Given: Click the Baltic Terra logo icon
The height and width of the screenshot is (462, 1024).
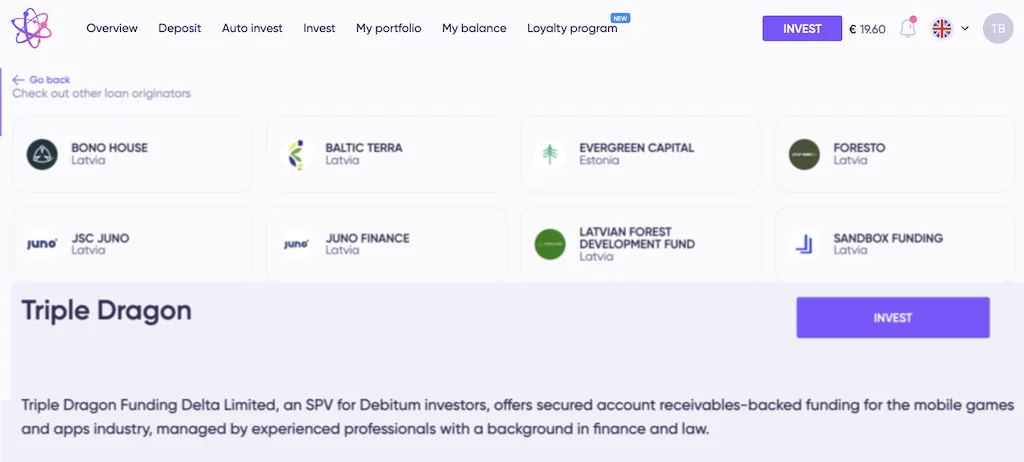Looking at the screenshot, I should [296, 154].
